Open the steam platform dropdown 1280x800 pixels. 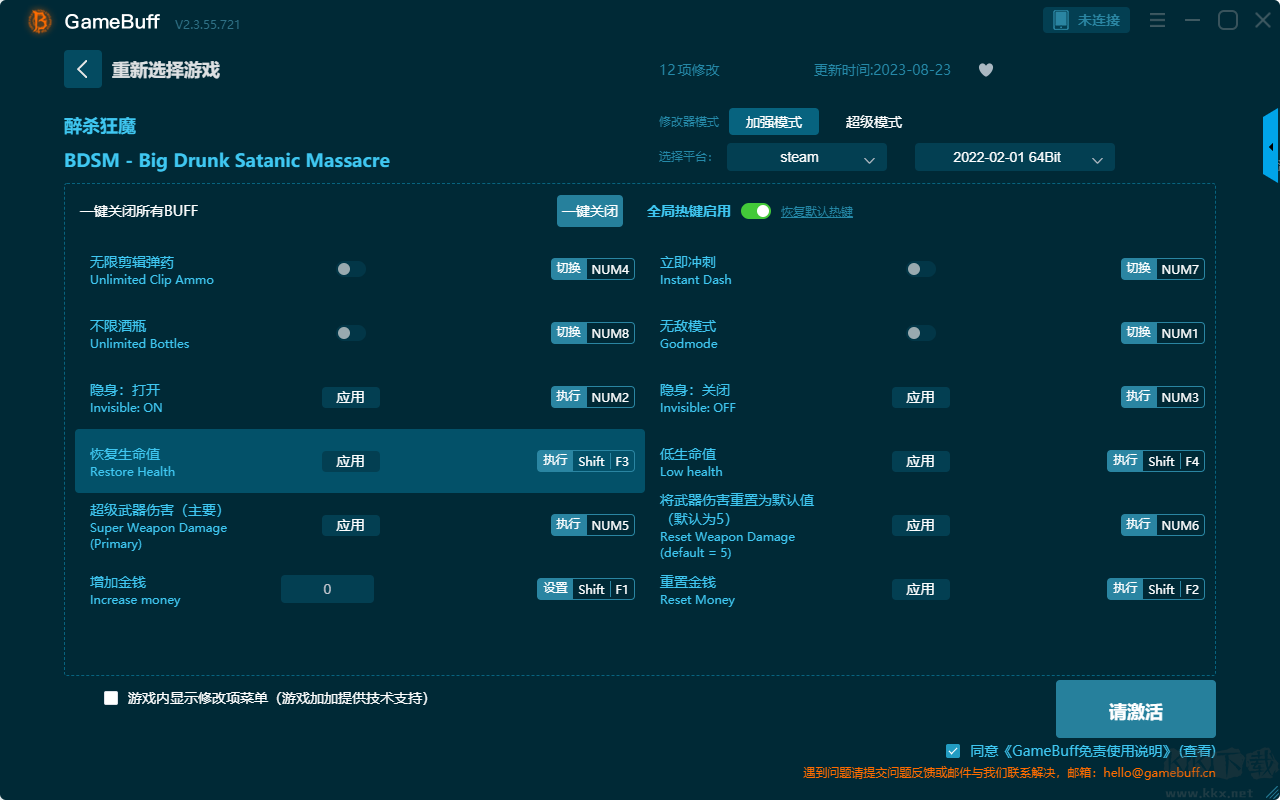pyautogui.click(x=807, y=157)
